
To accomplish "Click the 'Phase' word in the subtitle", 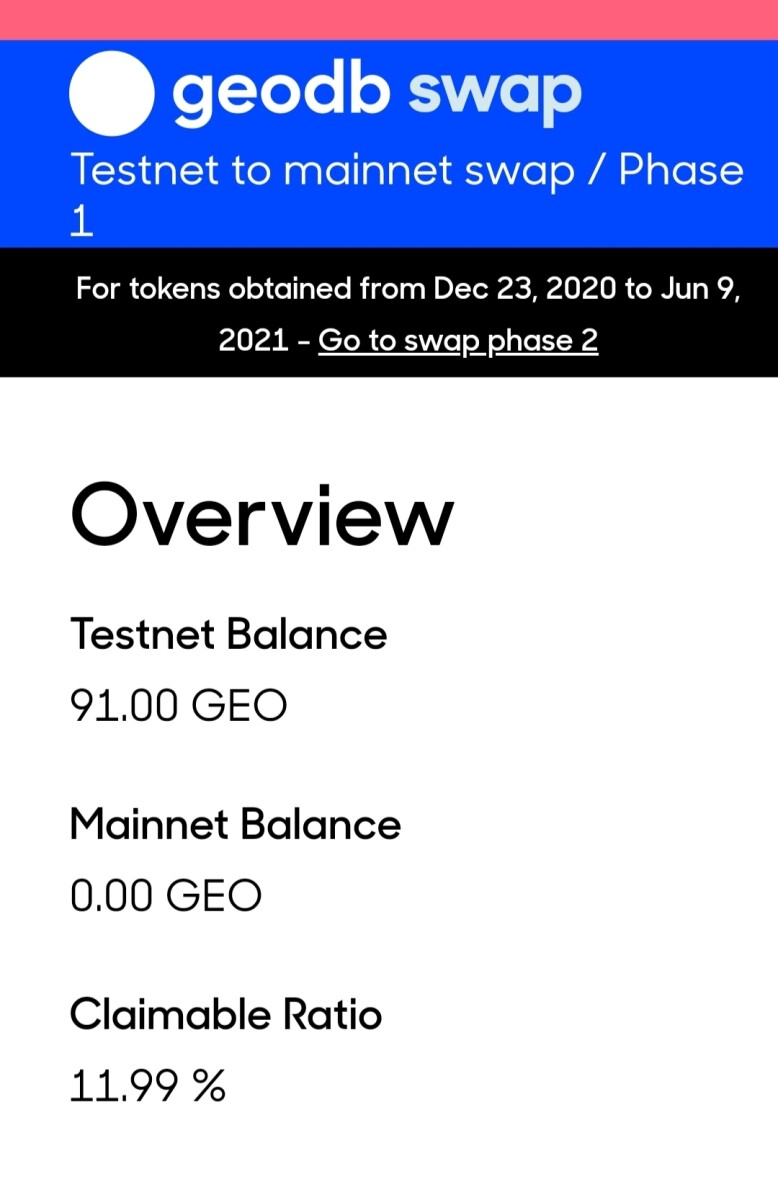I will (682, 171).
